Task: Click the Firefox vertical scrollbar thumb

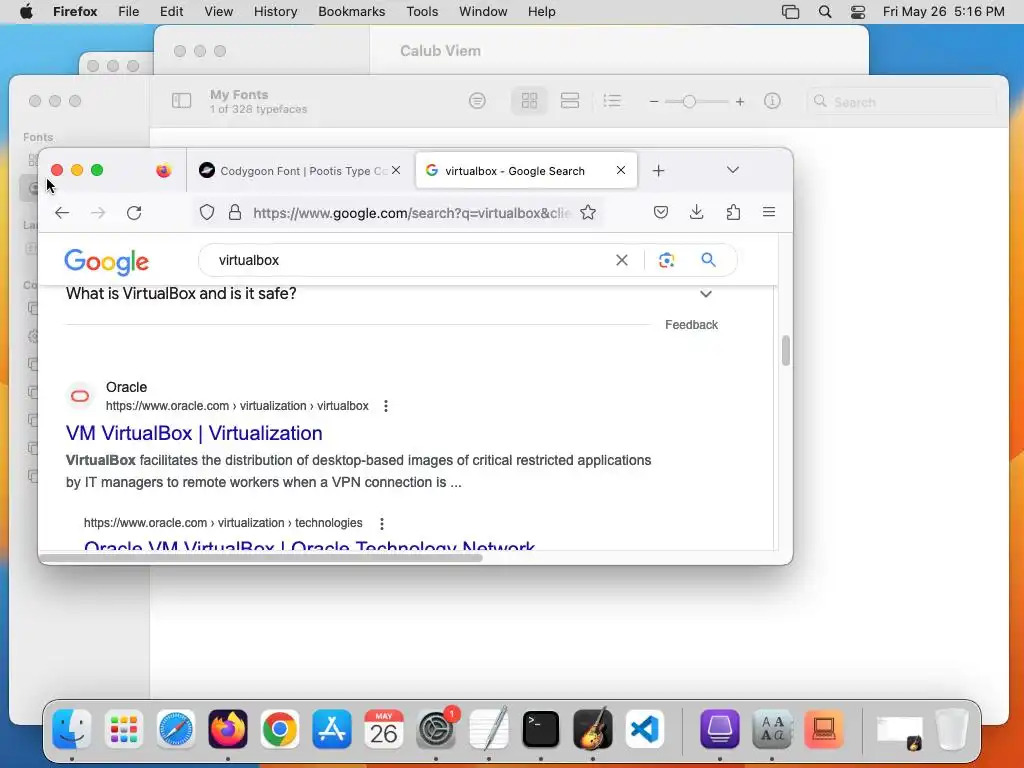Action: (786, 351)
